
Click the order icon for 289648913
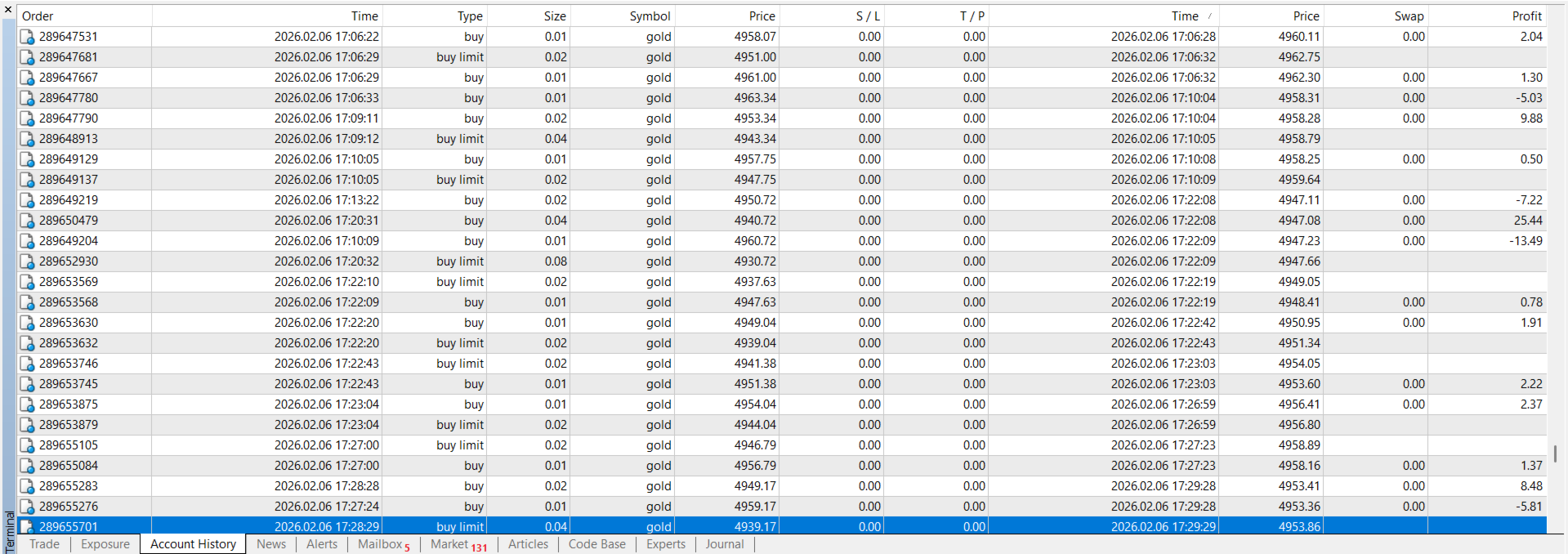[27, 139]
